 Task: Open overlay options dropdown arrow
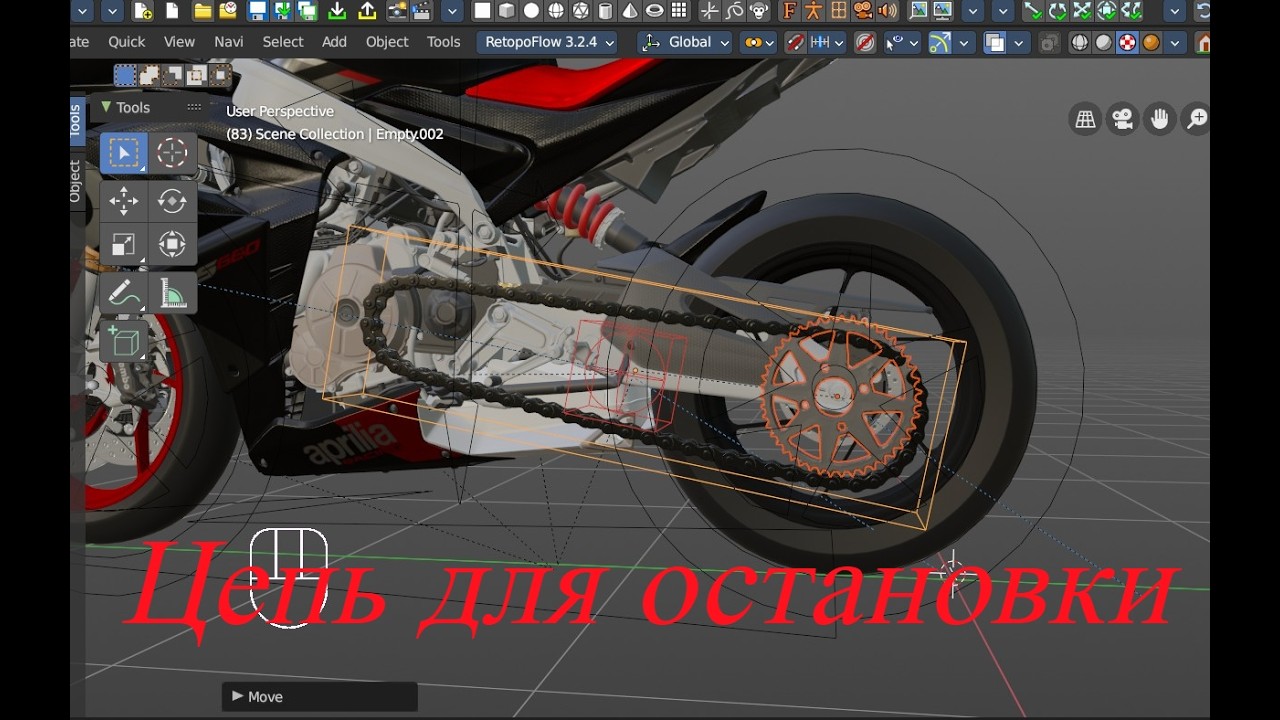click(1019, 43)
